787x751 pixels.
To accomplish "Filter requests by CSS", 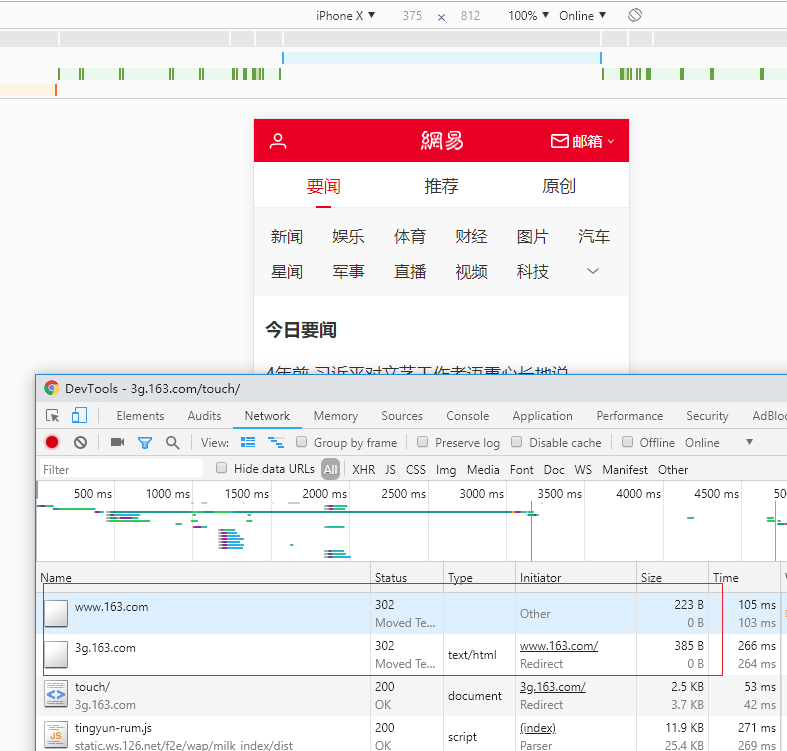I will coord(416,470).
